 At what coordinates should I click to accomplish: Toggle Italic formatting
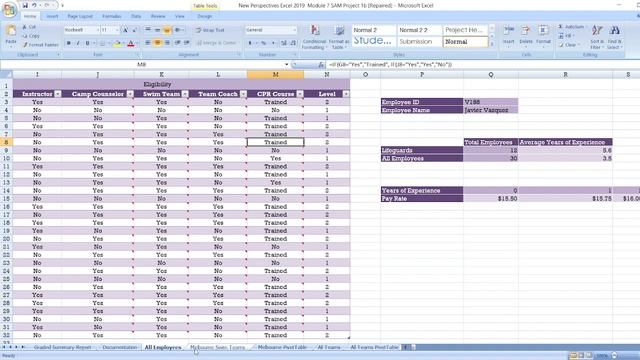tap(78, 43)
